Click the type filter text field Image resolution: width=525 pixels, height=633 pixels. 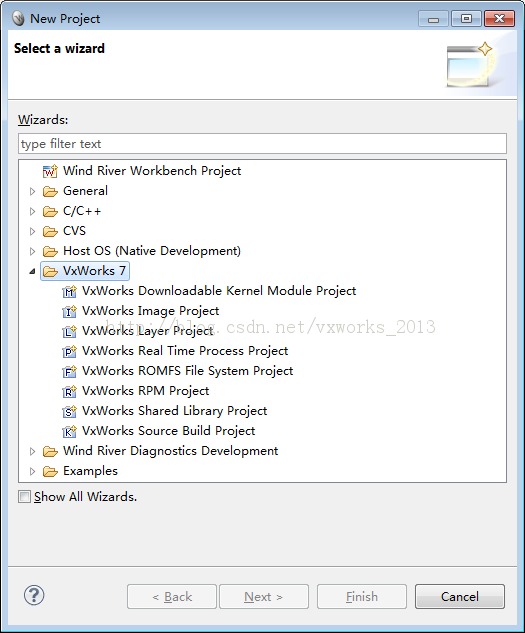click(262, 144)
